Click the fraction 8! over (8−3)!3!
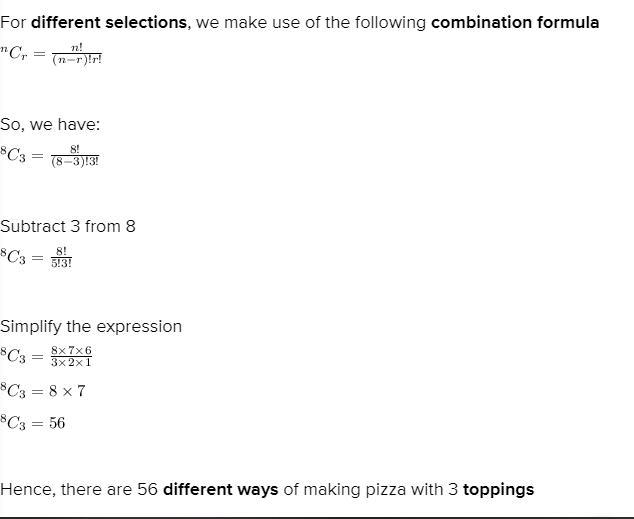 pyautogui.click(x=75, y=158)
